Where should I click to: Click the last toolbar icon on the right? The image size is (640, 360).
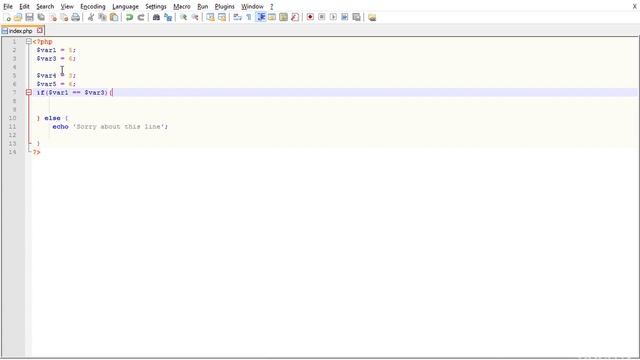point(372,17)
